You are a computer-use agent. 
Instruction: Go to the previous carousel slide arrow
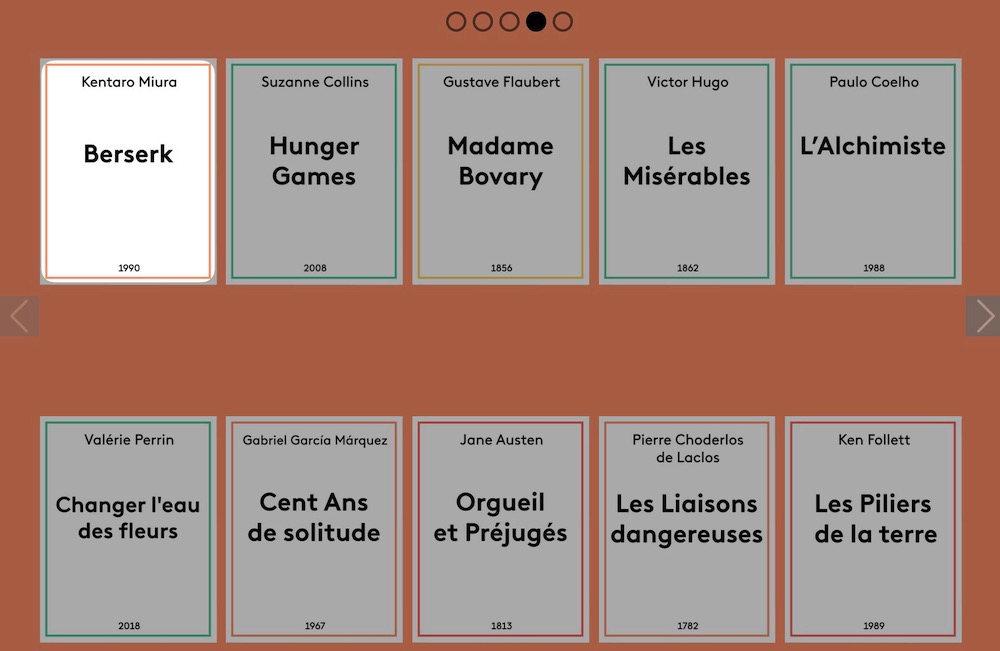[x=18, y=316]
